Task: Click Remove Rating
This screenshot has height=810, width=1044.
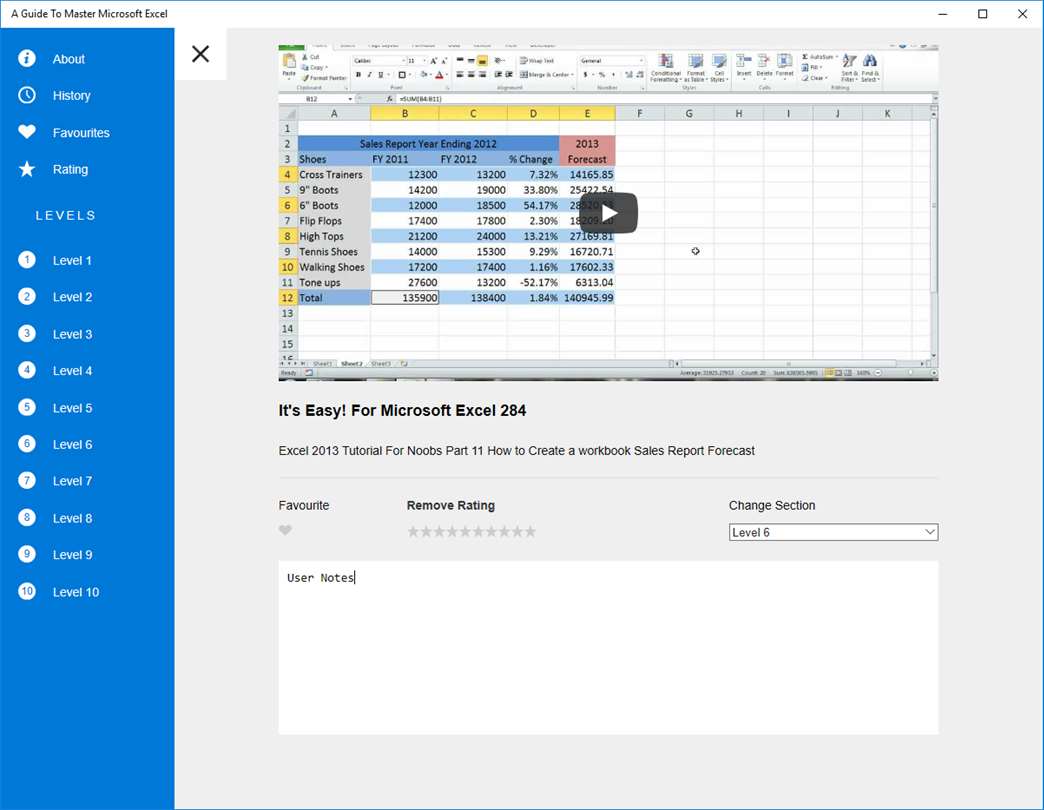Action: click(x=451, y=505)
